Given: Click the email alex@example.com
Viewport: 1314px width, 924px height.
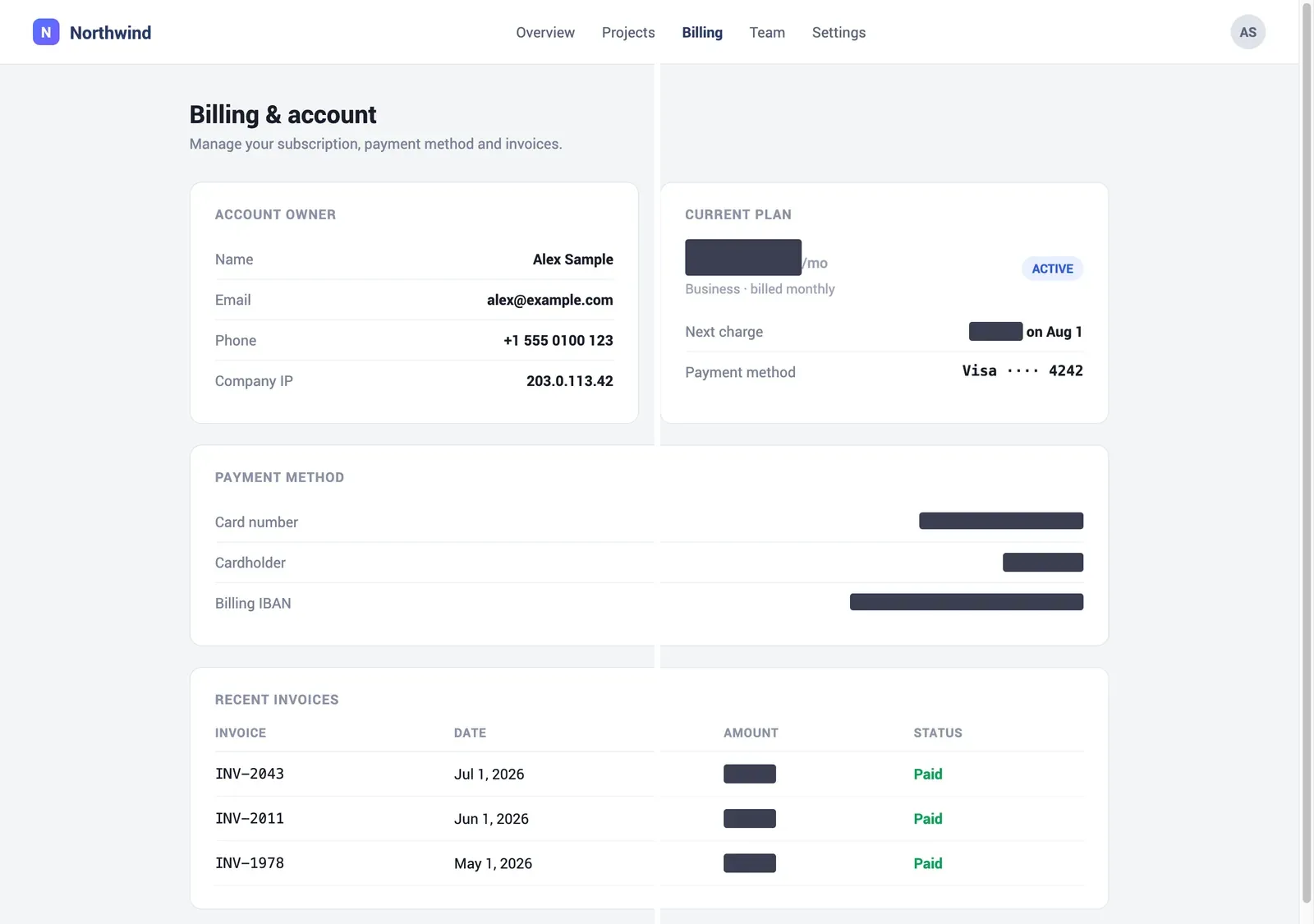Looking at the screenshot, I should 549,300.
